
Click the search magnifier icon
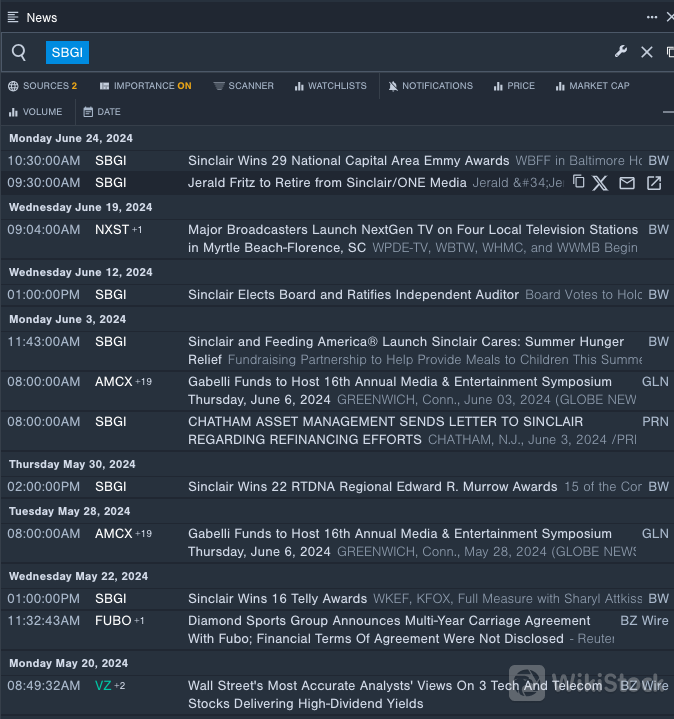[x=19, y=53]
